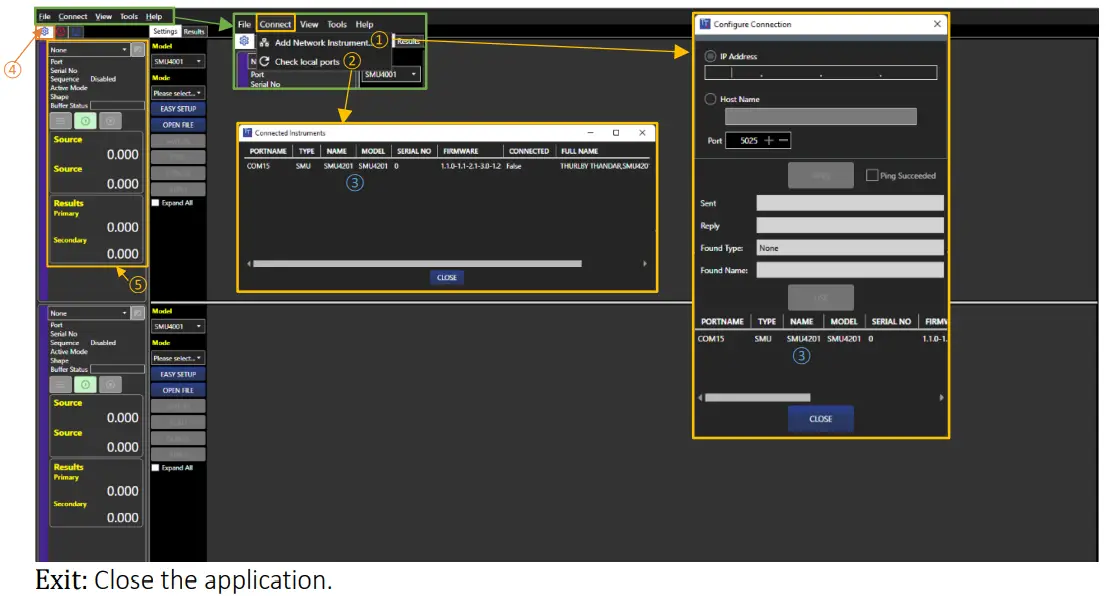Open the None instrument dropdown in bottom panel
1106x596 pixels.
(90, 313)
